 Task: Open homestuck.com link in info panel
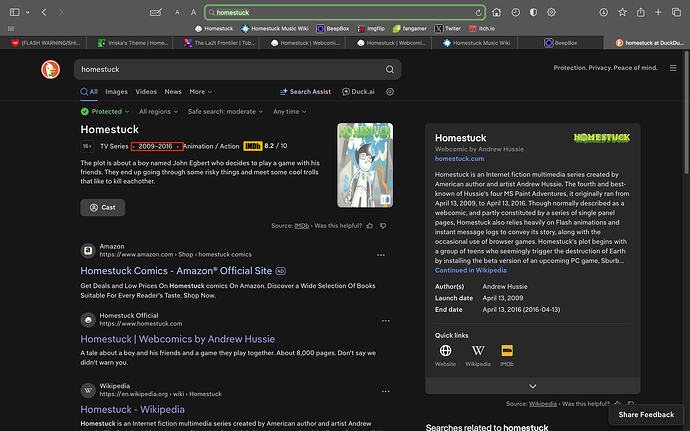459,158
